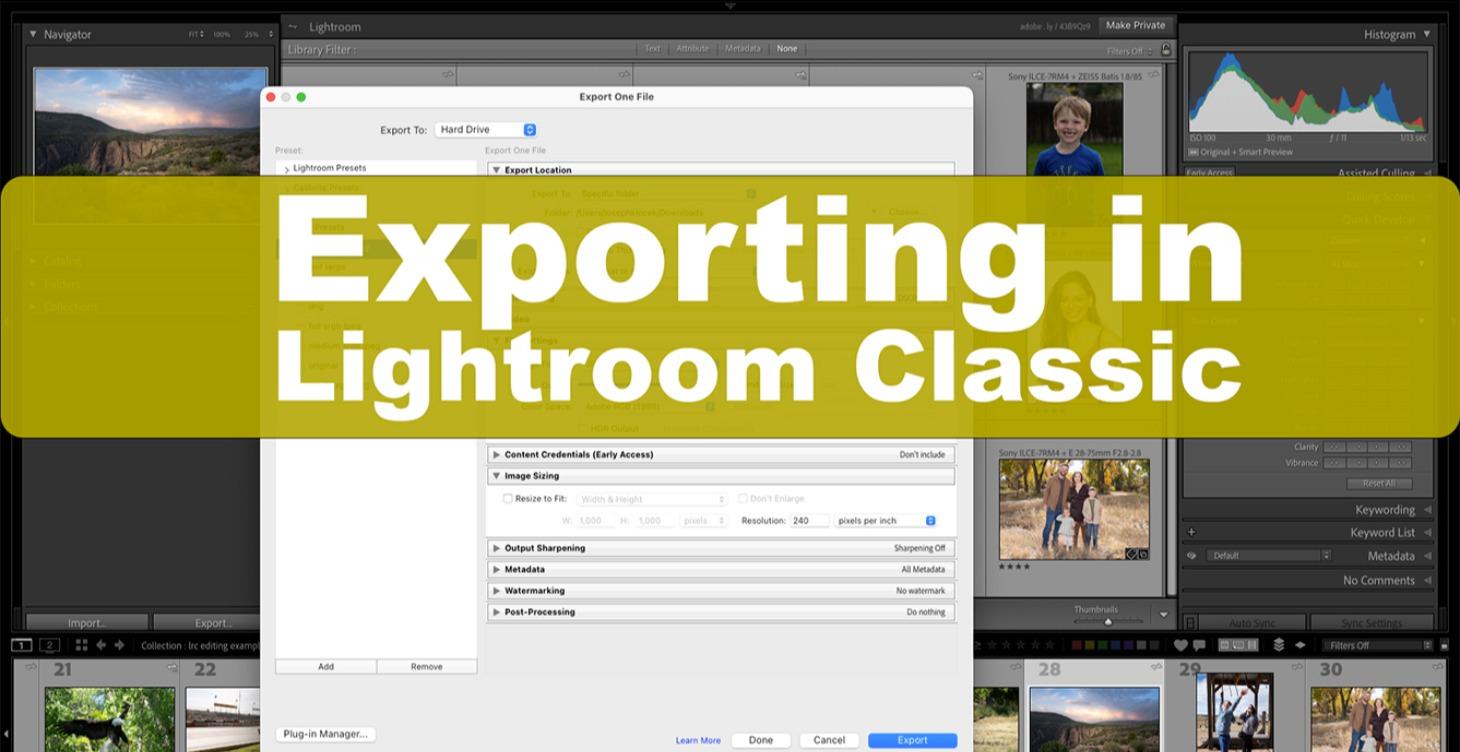
Task: Click the sync badge on thumbnail 30
Action: pyautogui.click(x=1439, y=667)
